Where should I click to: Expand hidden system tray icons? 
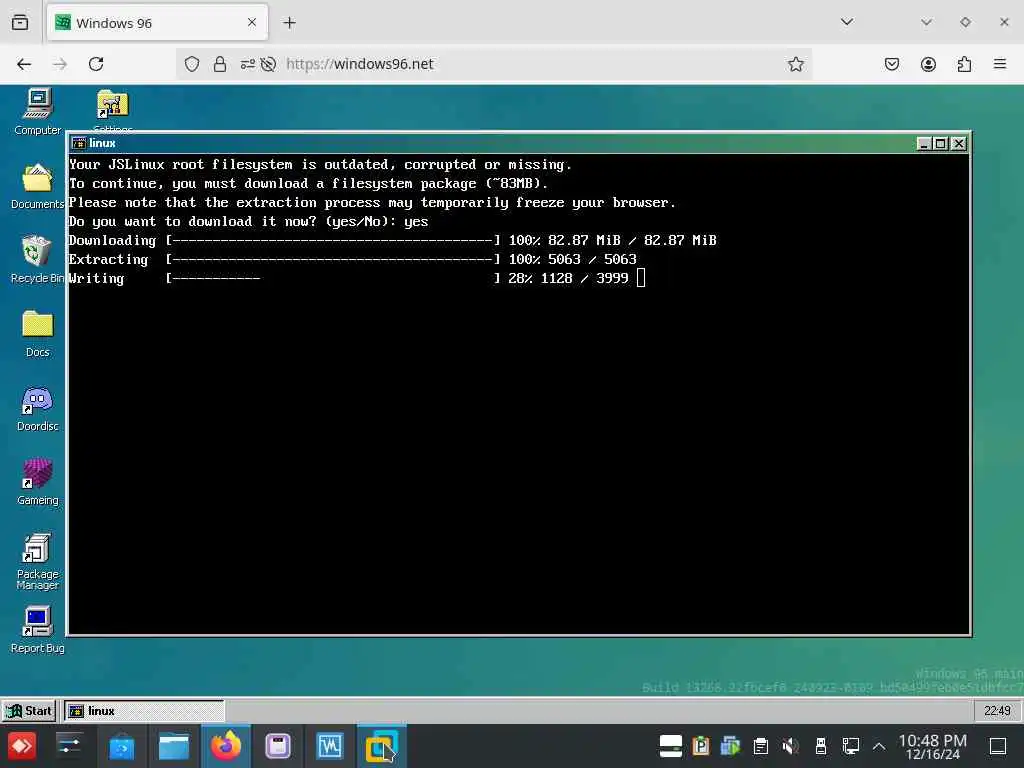879,746
